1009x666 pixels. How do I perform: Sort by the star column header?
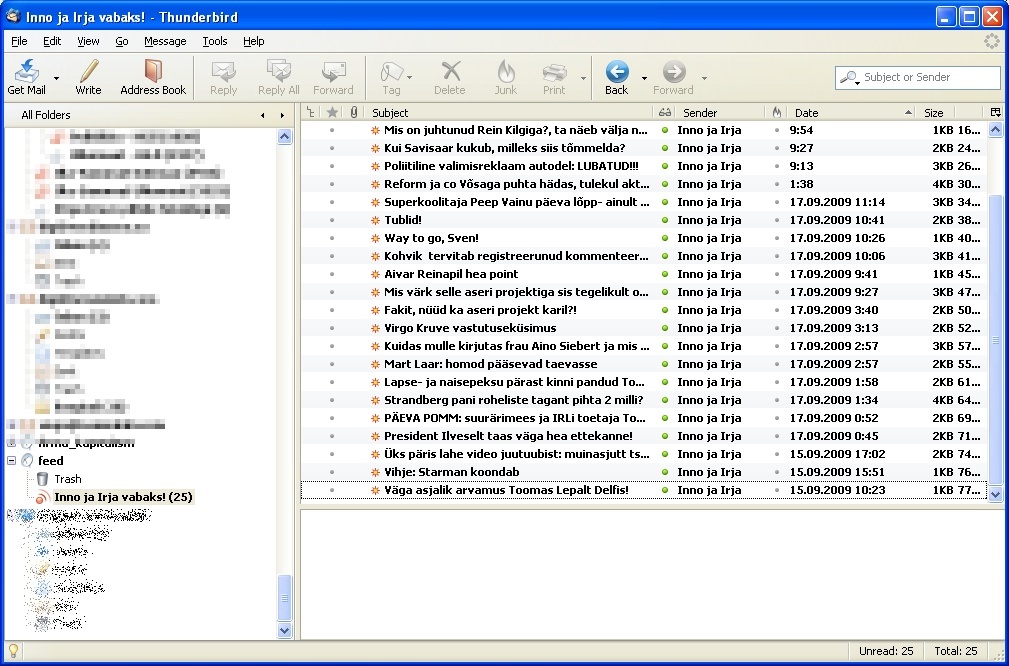332,113
